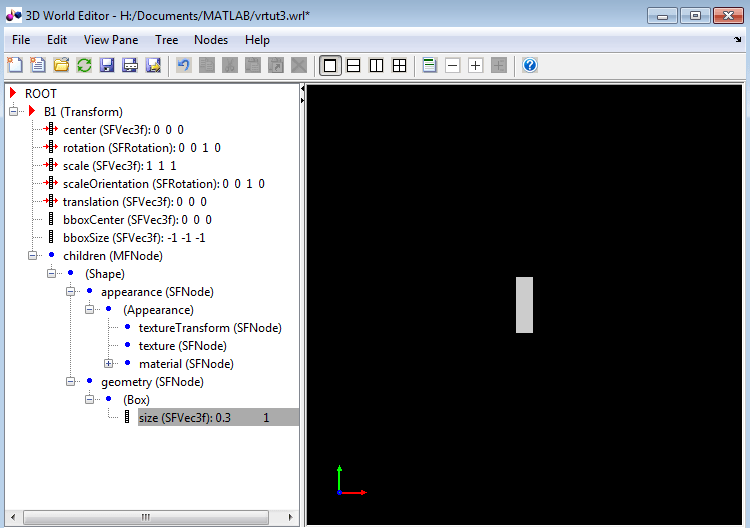
Task: Click the Cut scissors icon
Action: pyautogui.click(x=230, y=65)
